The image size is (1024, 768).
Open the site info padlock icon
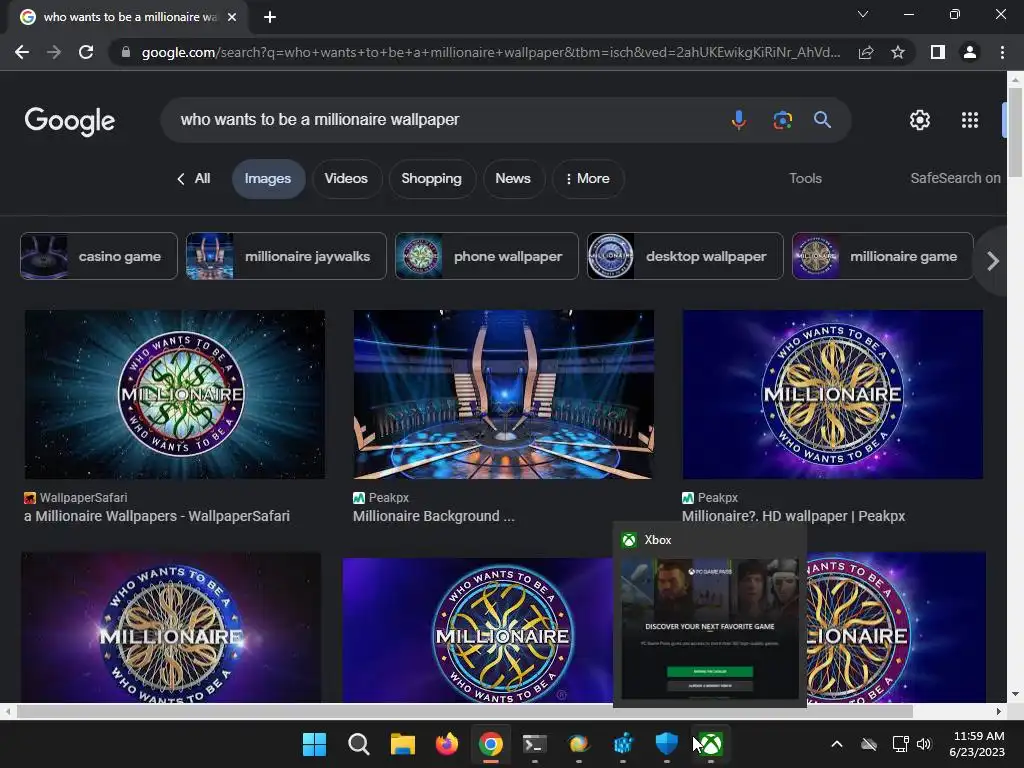click(125, 52)
